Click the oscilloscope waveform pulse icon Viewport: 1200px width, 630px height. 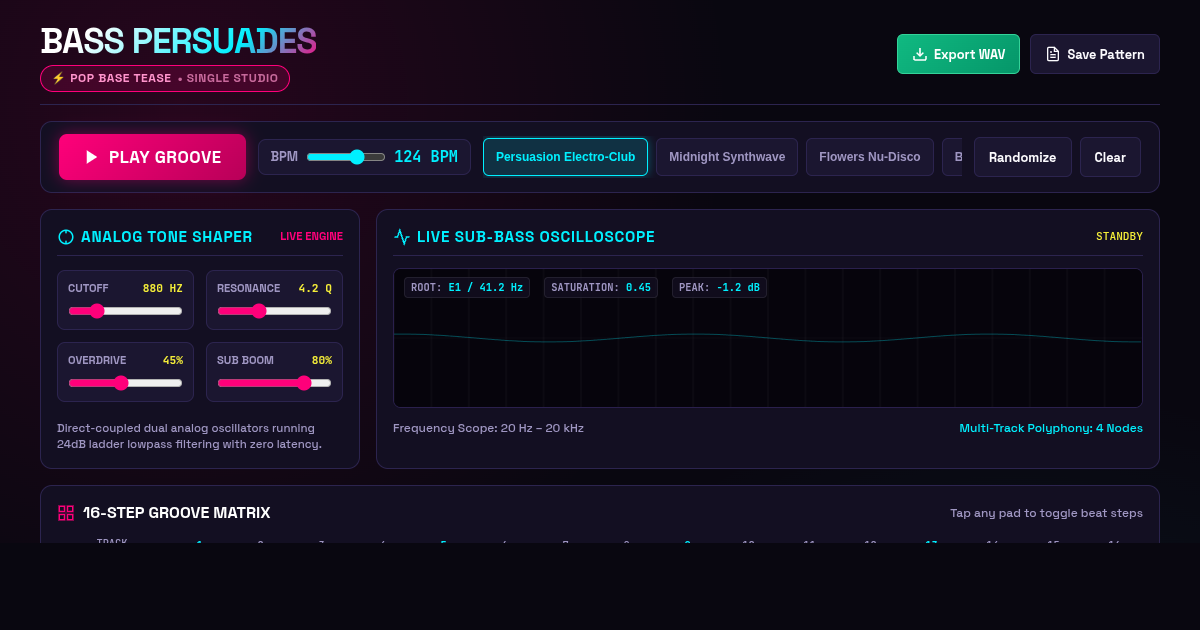[x=402, y=237]
